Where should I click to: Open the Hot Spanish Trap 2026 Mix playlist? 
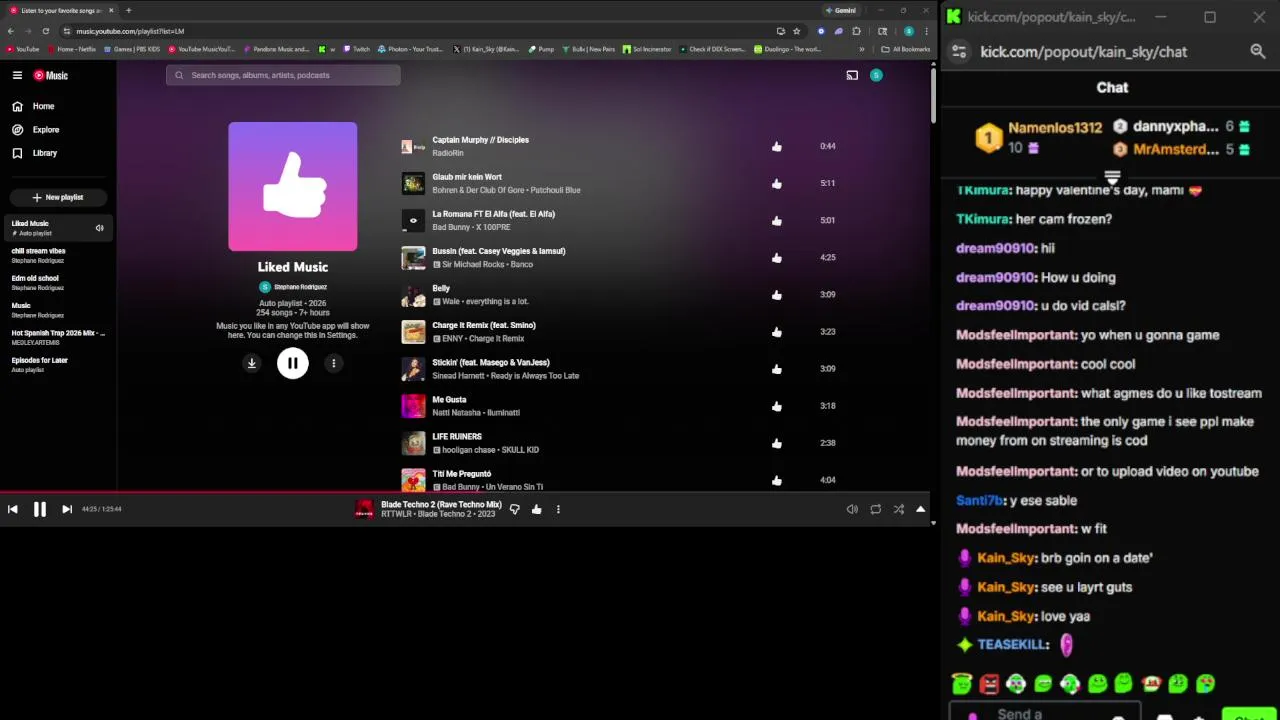pos(58,337)
